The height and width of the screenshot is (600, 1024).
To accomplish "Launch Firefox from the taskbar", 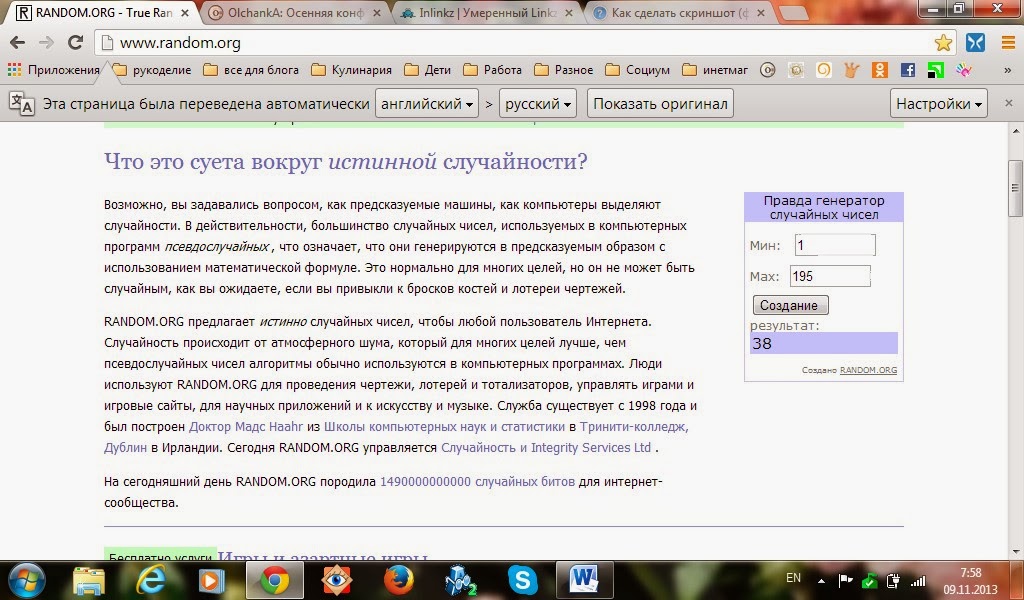I will coord(398,580).
